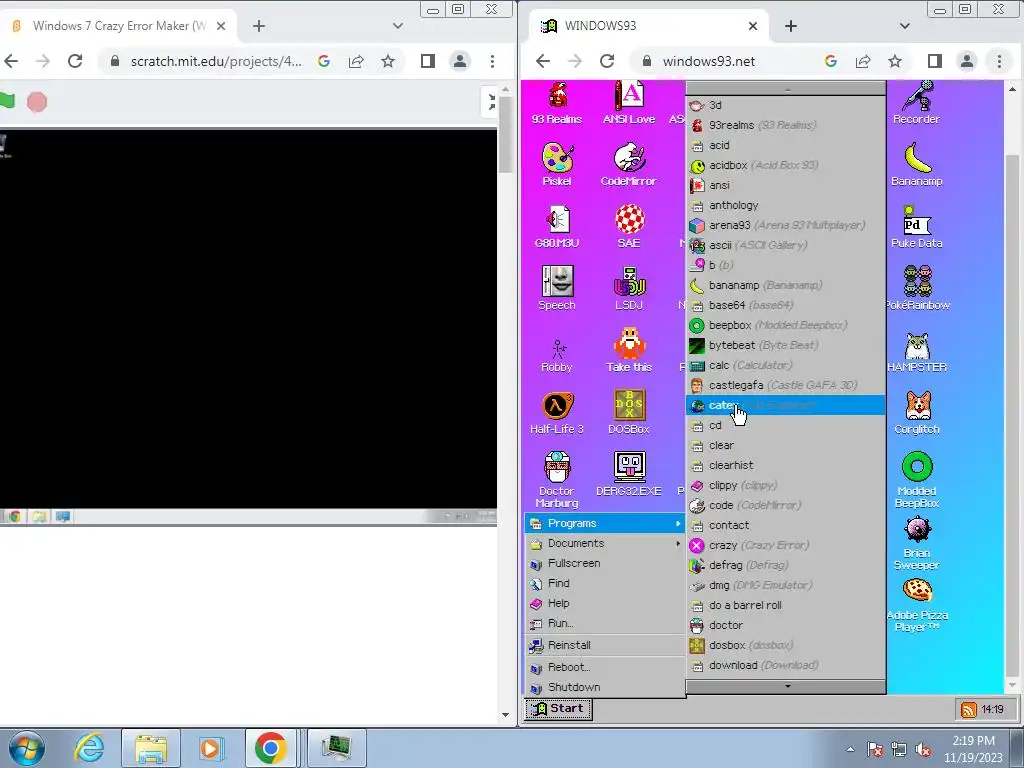
Task: Open tab search dropdown in Scratch window
Action: (x=398, y=26)
